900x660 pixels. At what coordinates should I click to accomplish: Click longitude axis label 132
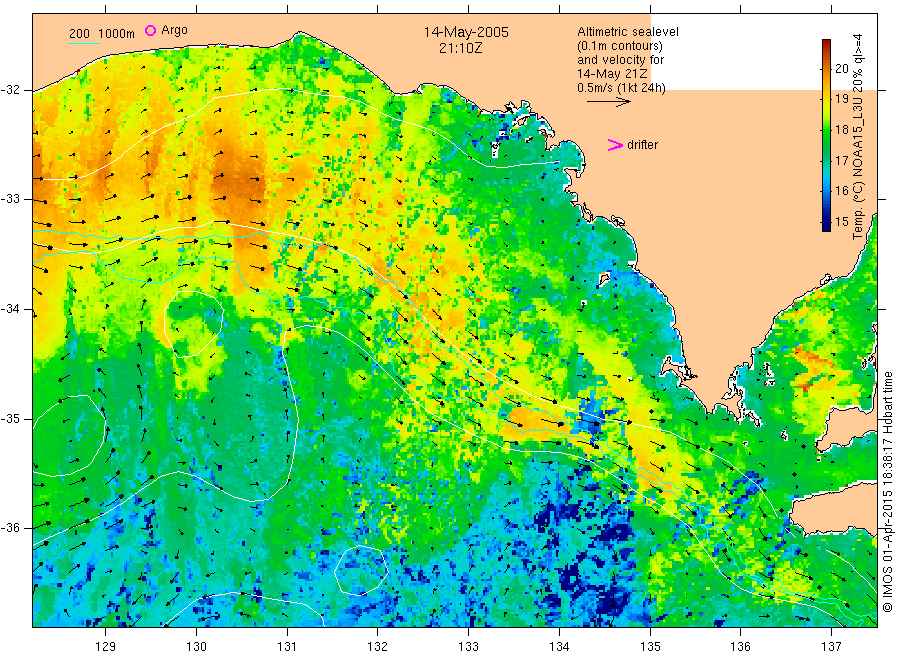[378, 647]
